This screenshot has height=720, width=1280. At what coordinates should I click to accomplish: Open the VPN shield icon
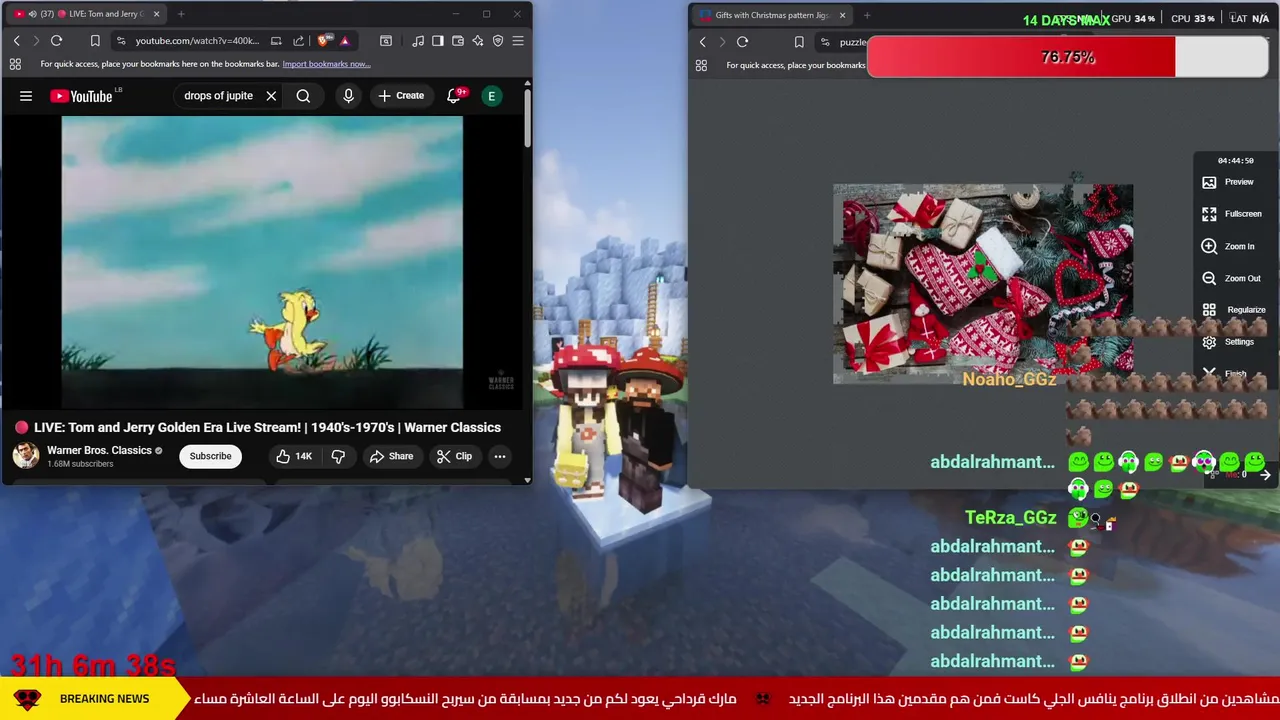498,41
